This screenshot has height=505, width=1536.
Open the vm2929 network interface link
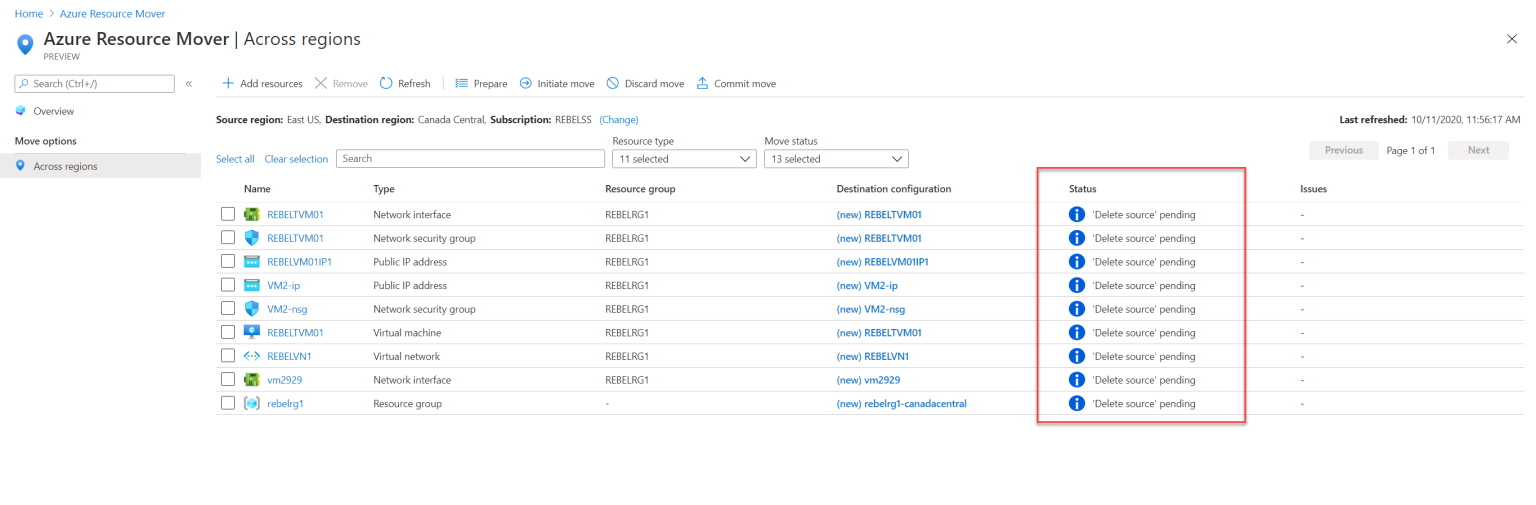[287, 380]
